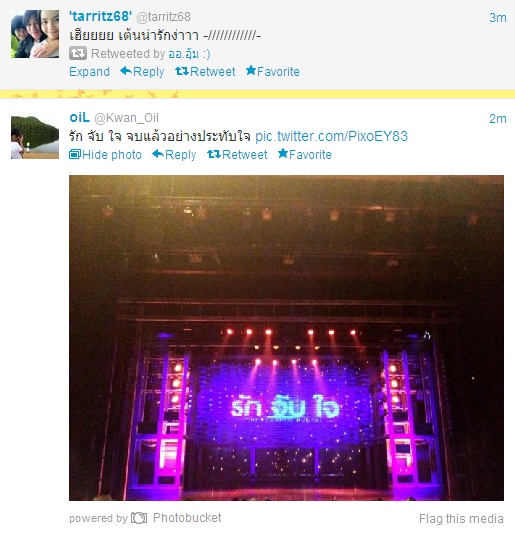This screenshot has width=515, height=534.
Task: Open the pic.twitter.com/PixoEY83 link
Action: pos(331,136)
